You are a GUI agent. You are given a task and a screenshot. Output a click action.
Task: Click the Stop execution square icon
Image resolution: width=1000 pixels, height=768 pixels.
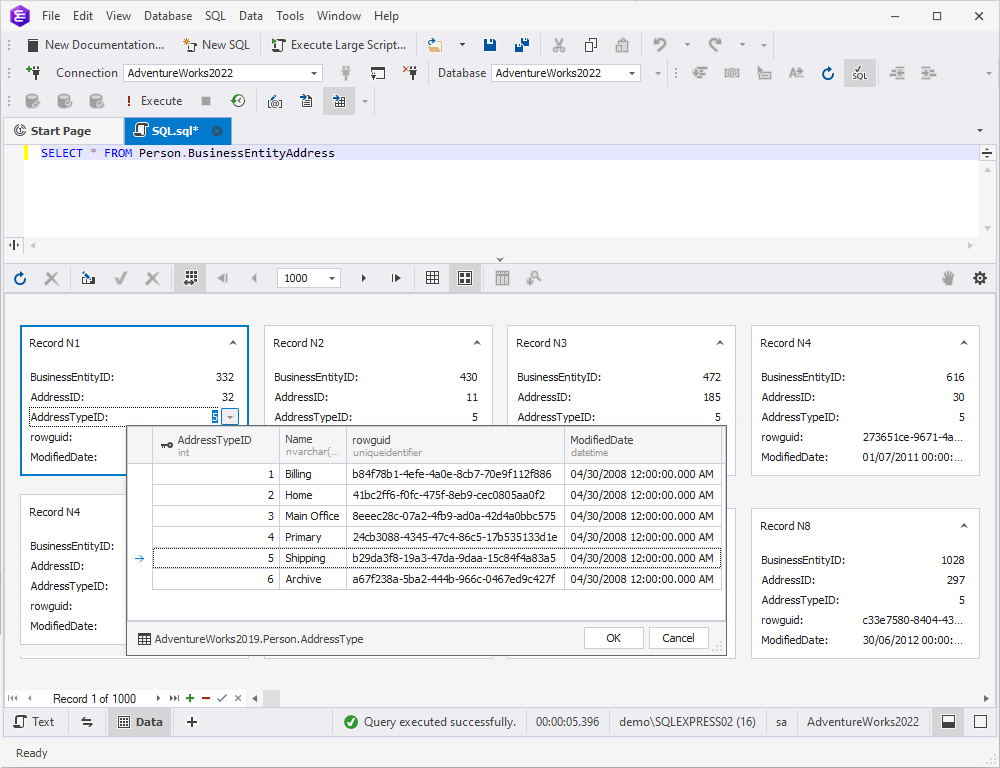tap(206, 101)
